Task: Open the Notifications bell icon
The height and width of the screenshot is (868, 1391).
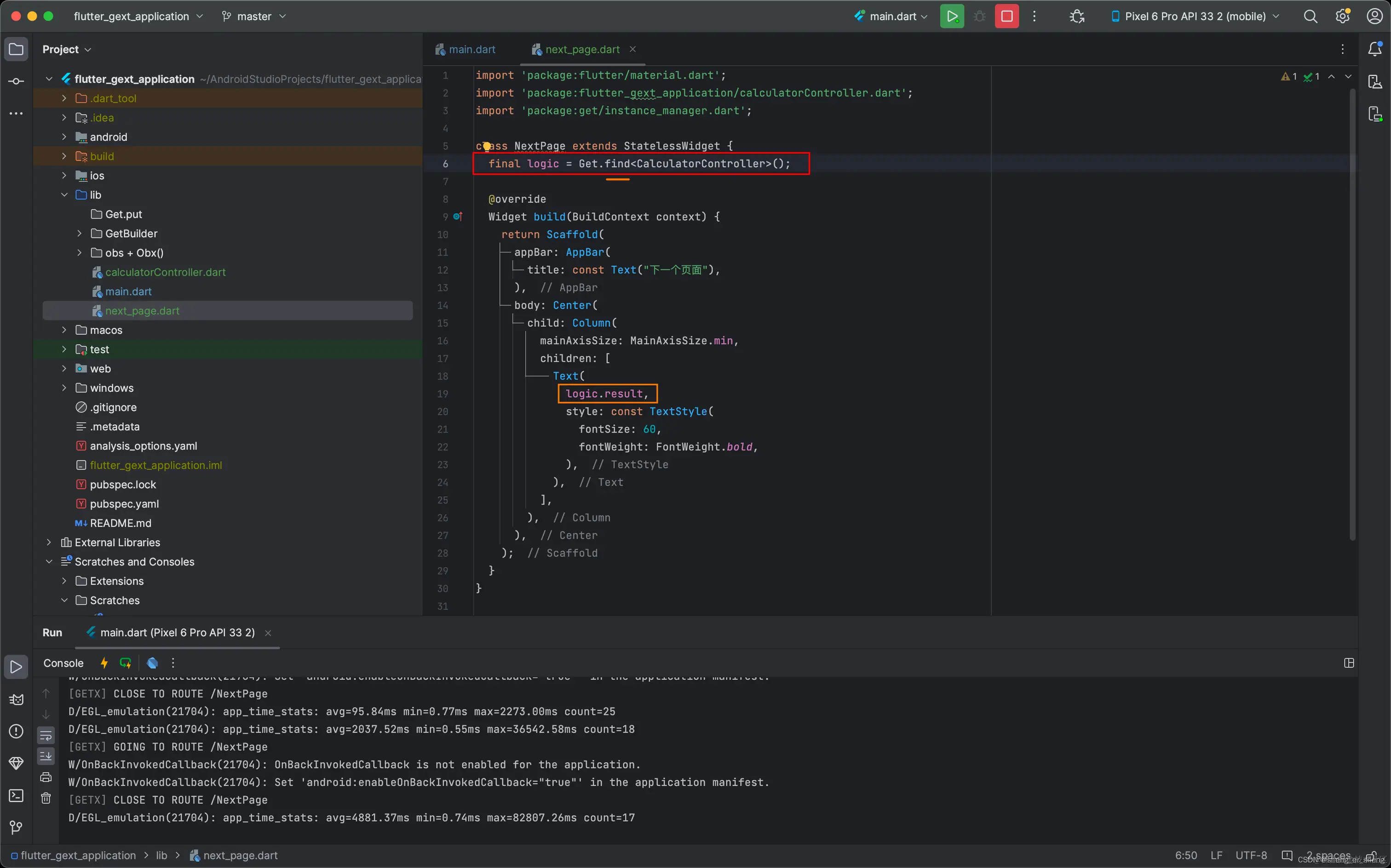Action: pos(1374,49)
